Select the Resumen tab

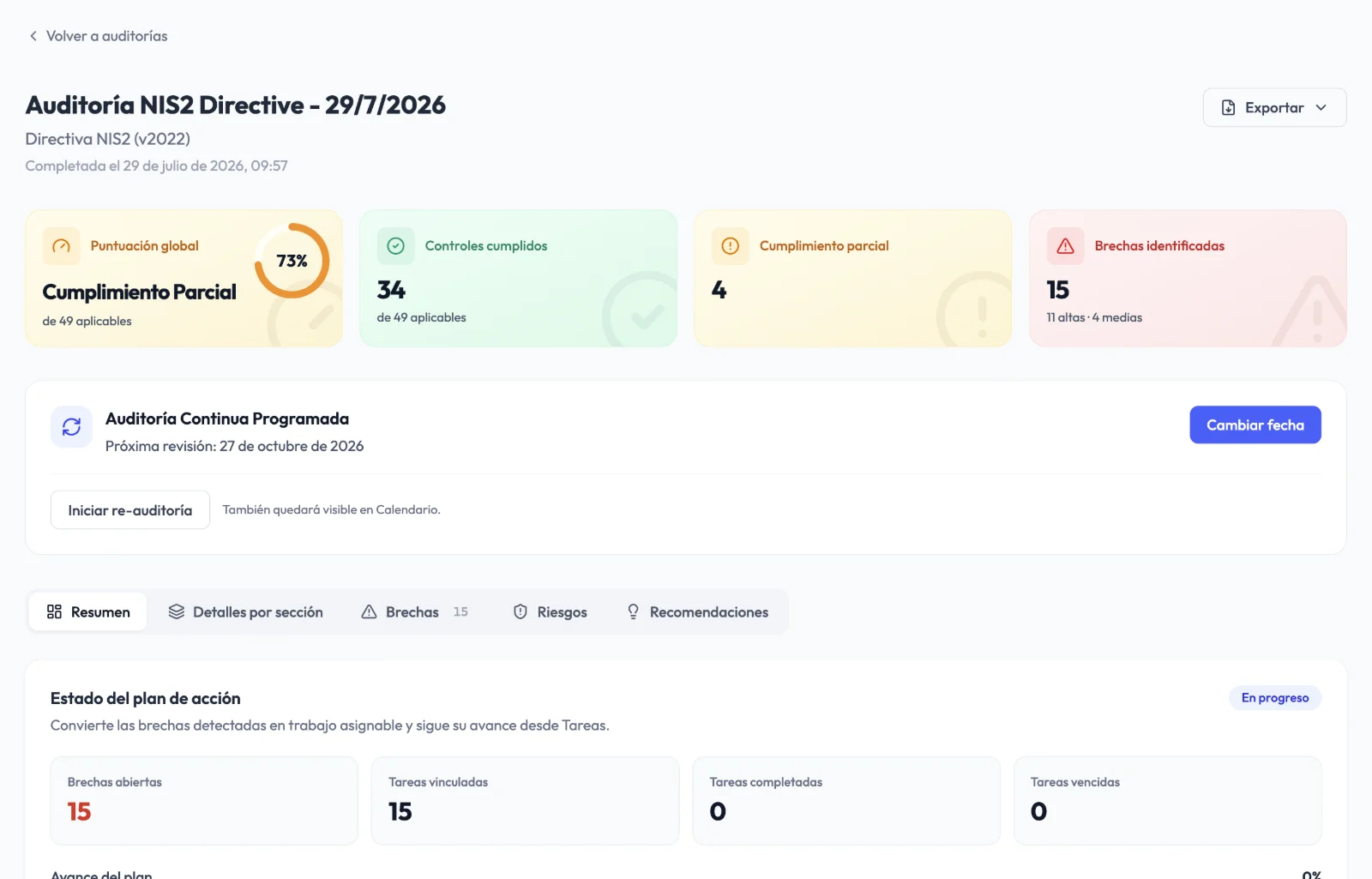pyautogui.click(x=88, y=611)
